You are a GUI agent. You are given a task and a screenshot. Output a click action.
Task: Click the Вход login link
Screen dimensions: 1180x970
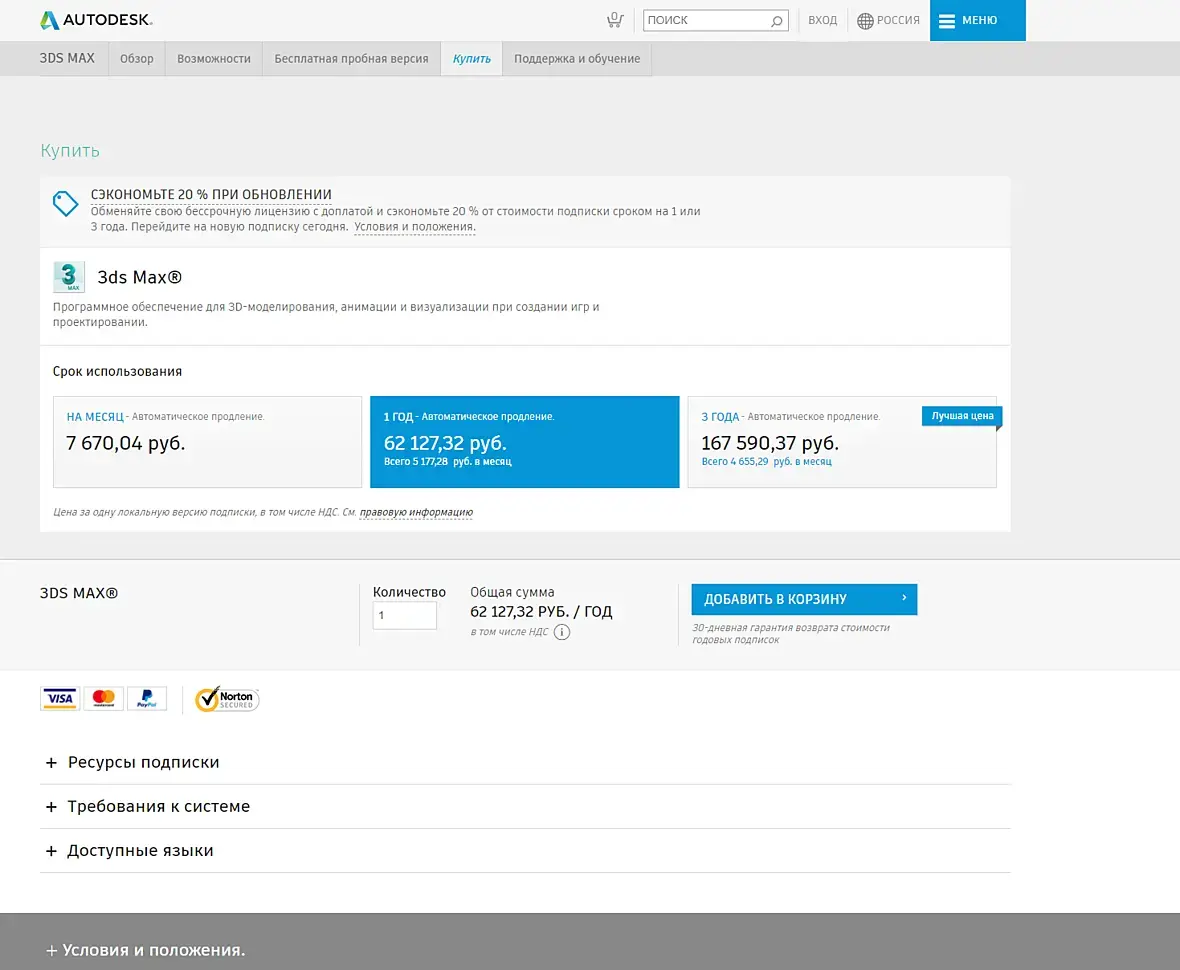tap(823, 20)
